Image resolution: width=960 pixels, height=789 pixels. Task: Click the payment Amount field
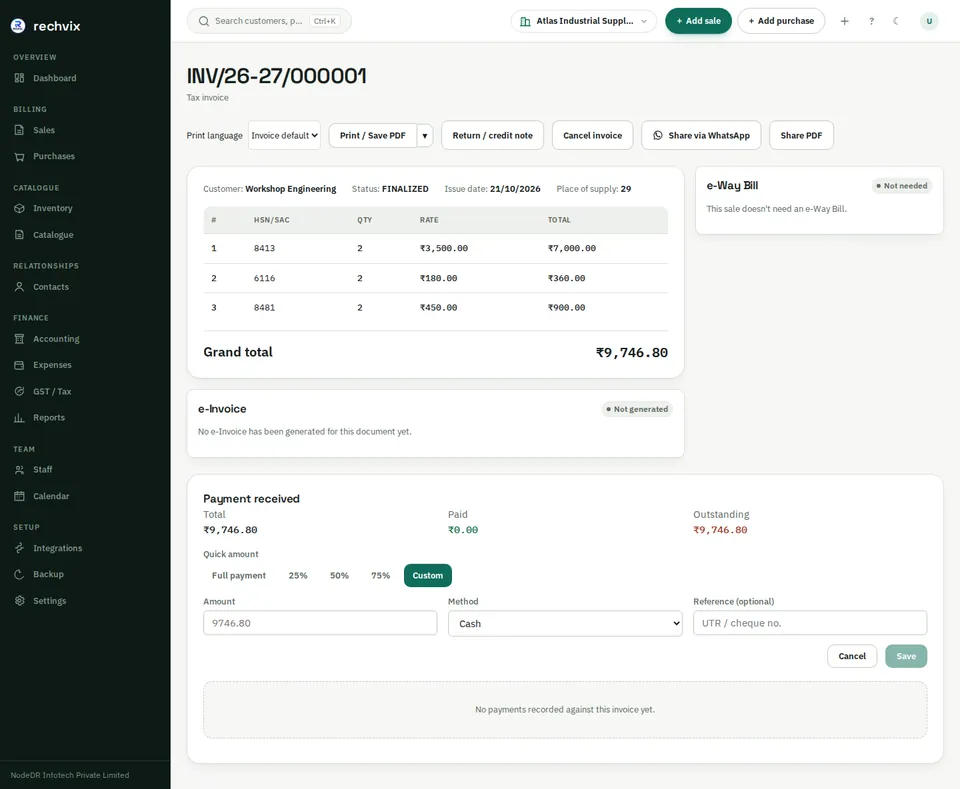(320, 623)
